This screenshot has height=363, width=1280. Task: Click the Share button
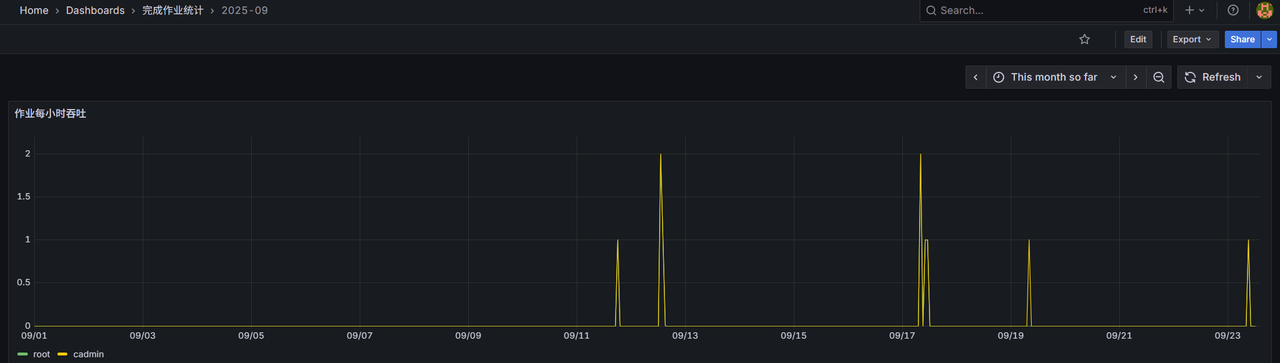tap(1242, 39)
